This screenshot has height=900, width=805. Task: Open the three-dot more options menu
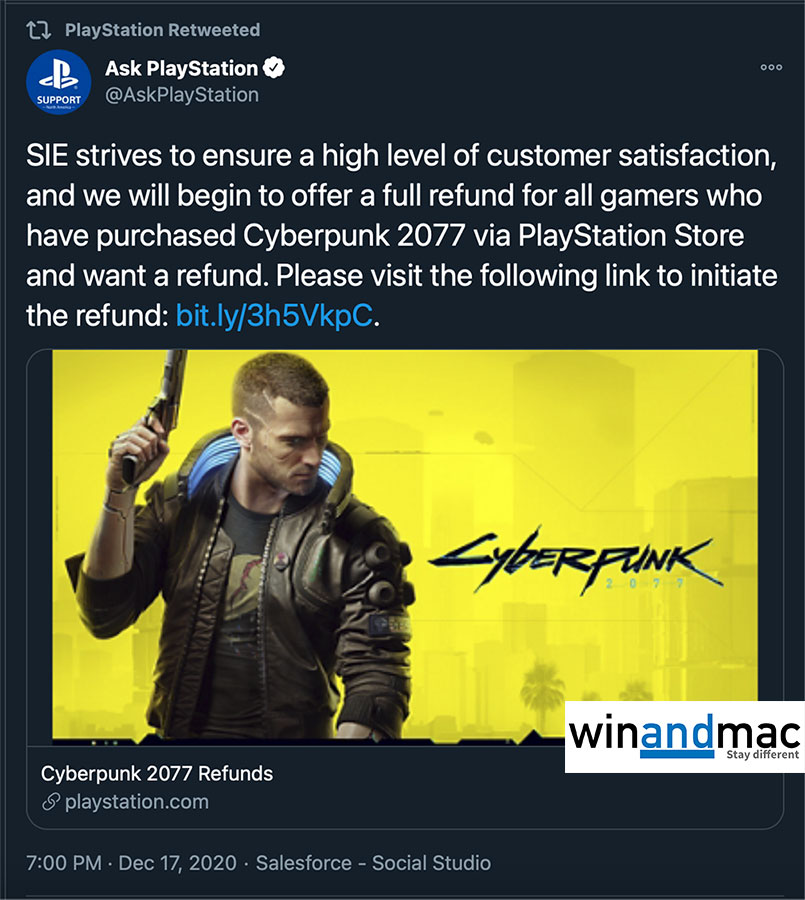coord(771,67)
